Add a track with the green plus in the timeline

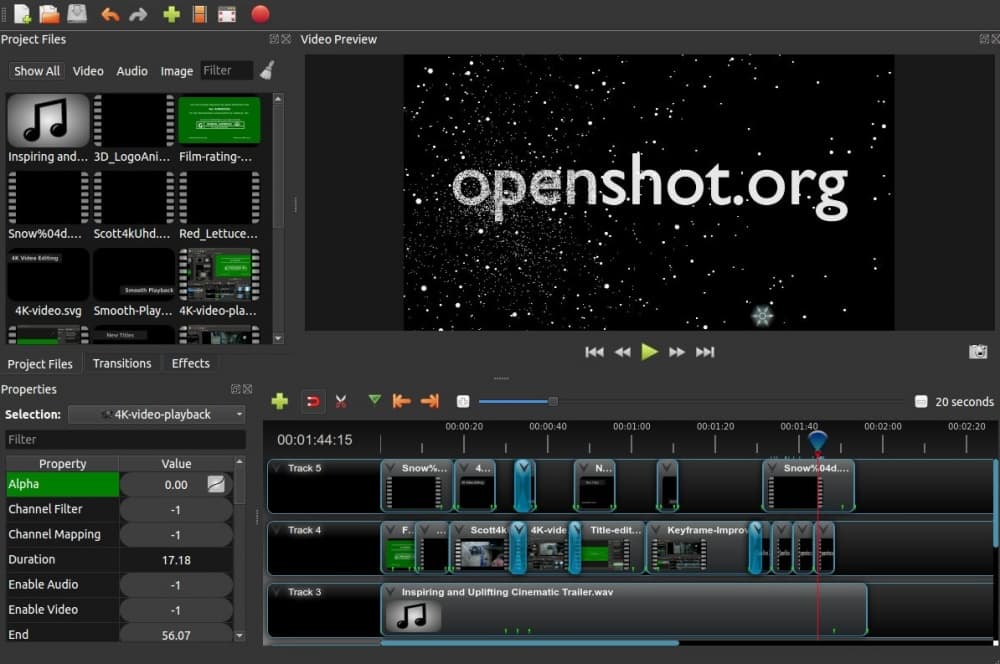click(x=279, y=401)
